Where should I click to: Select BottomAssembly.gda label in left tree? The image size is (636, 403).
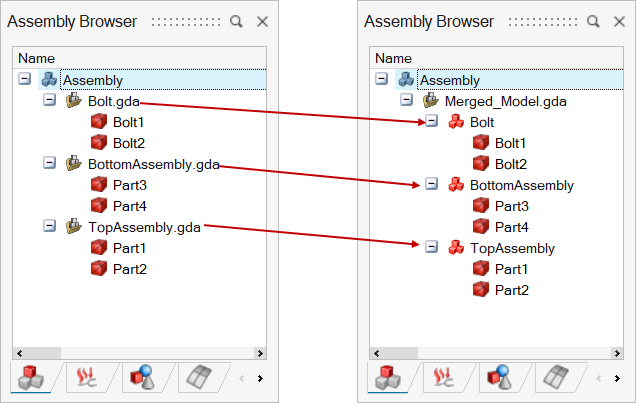(x=154, y=164)
